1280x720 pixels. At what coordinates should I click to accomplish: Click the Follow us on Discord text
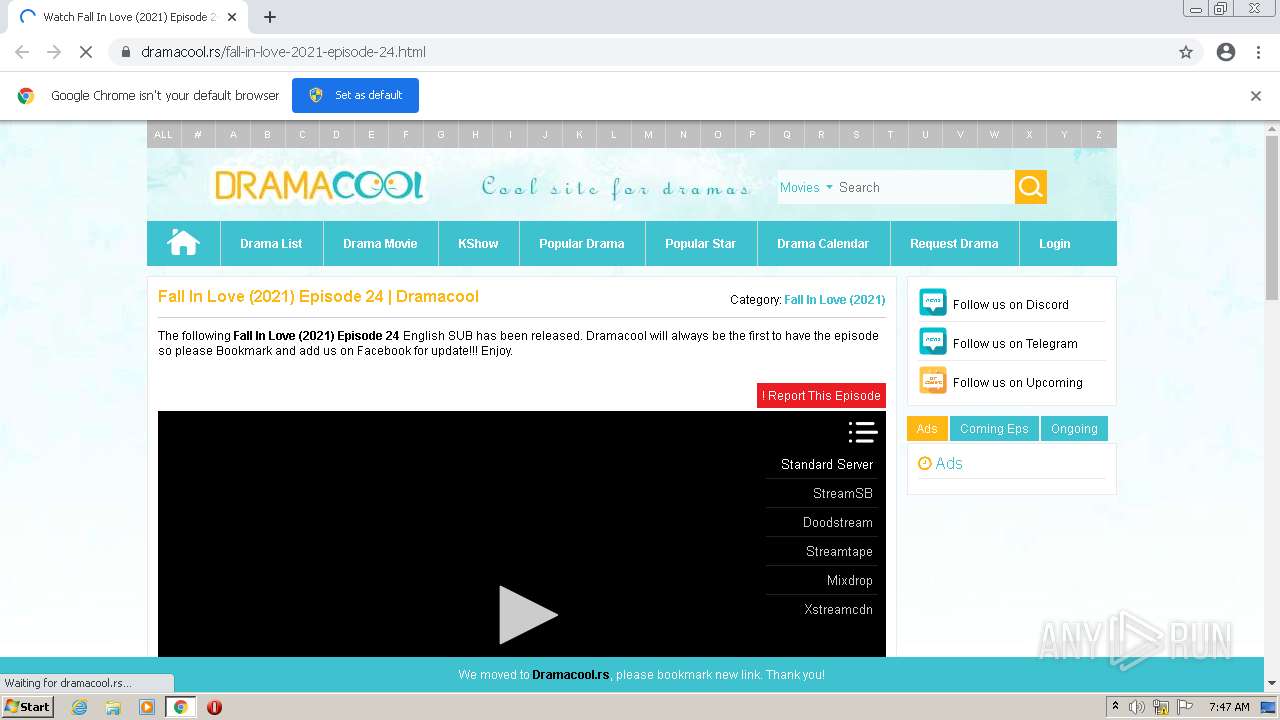click(x=1010, y=304)
